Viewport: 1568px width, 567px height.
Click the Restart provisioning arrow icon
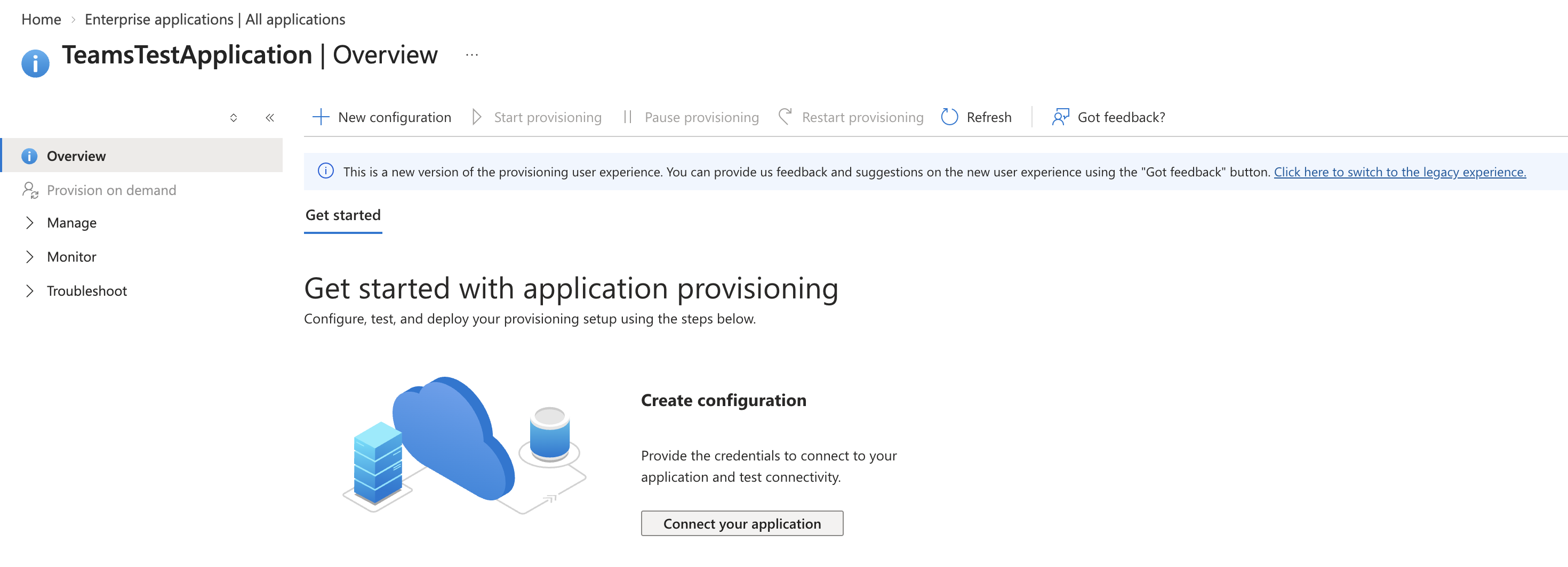(x=785, y=117)
